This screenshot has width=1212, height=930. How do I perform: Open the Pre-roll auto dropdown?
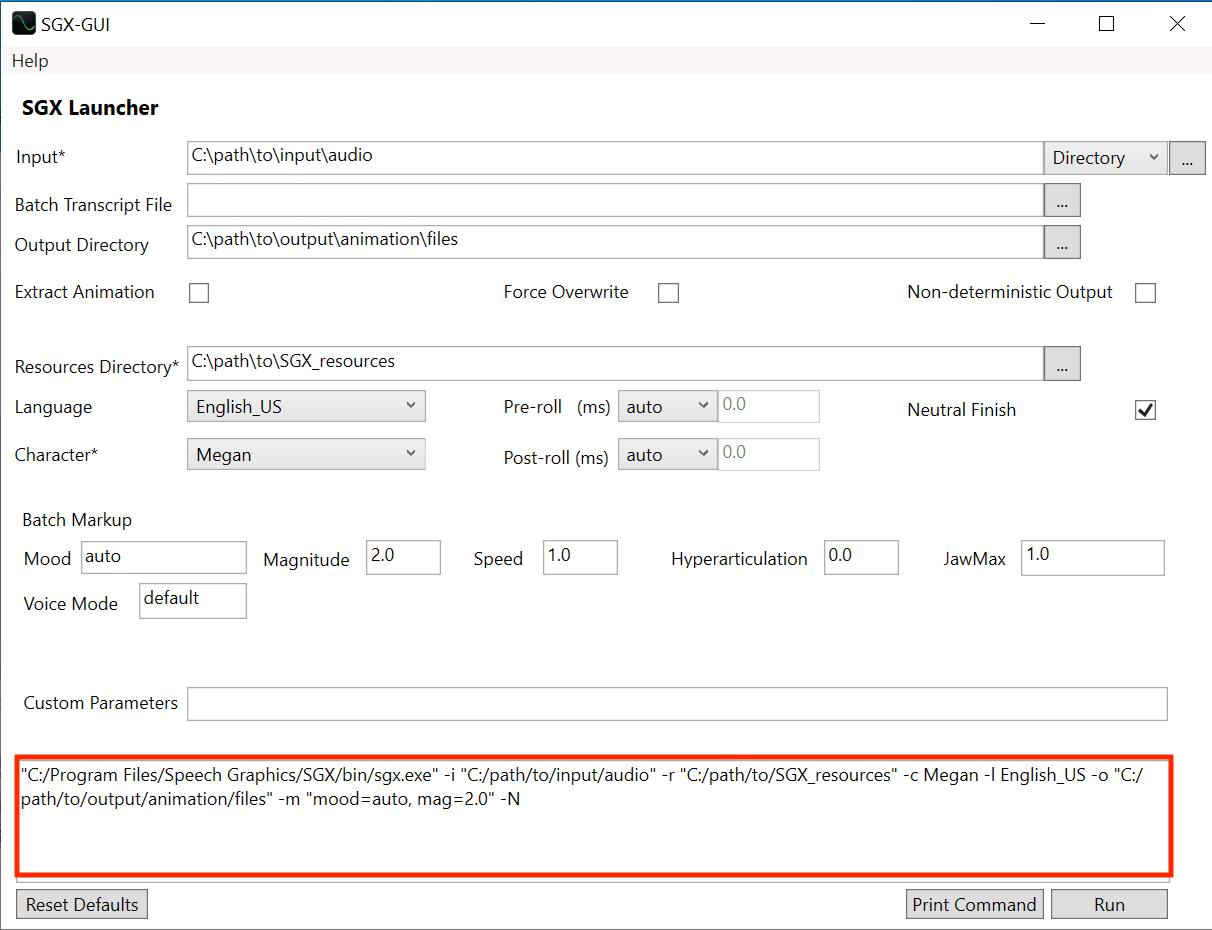tap(667, 406)
